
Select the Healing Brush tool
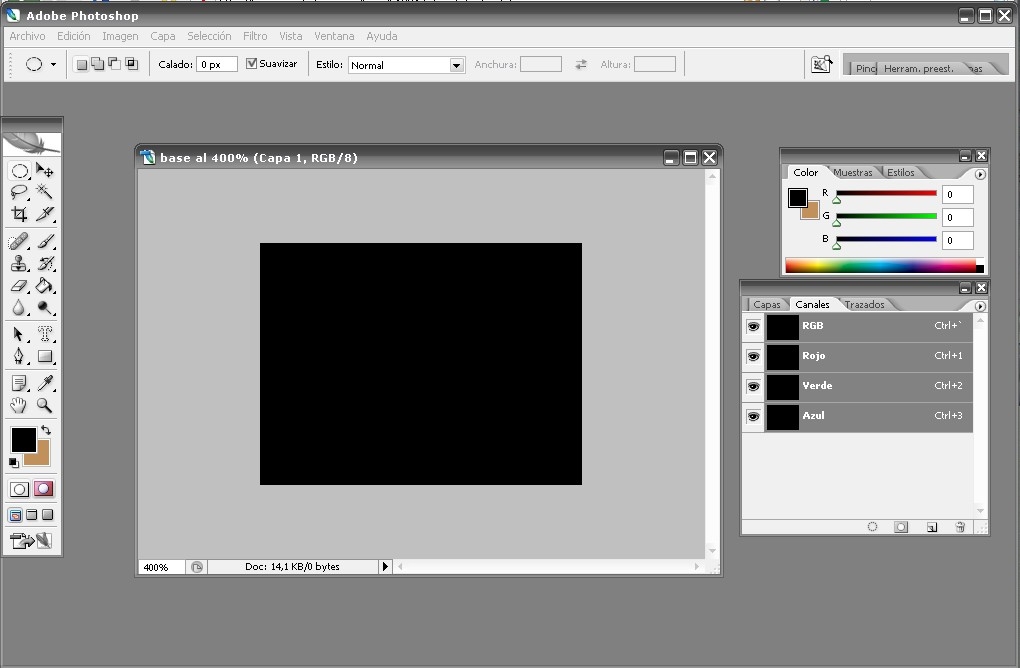coord(20,241)
